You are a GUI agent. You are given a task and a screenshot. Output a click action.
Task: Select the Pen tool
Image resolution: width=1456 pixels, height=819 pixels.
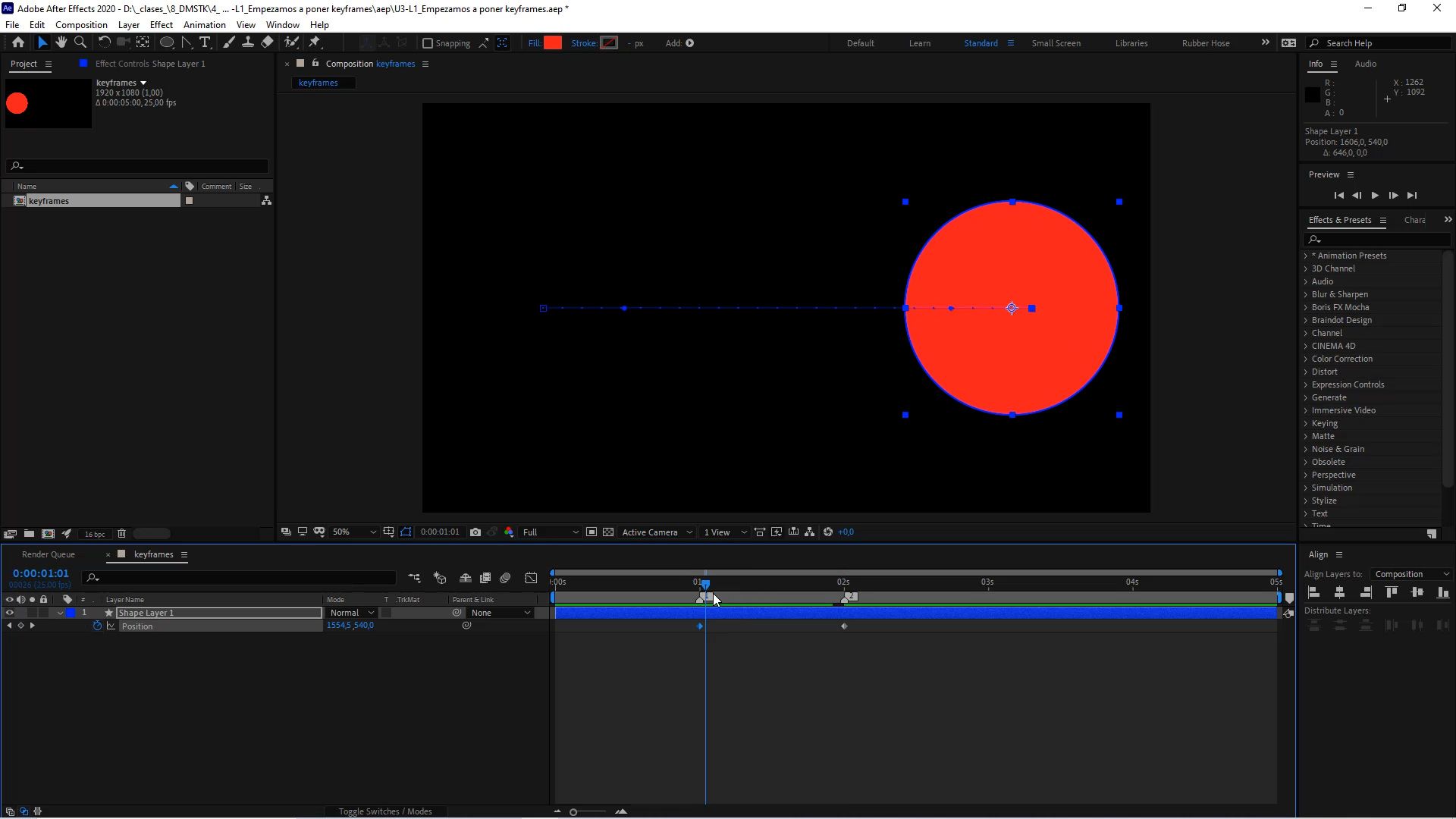[x=187, y=42]
